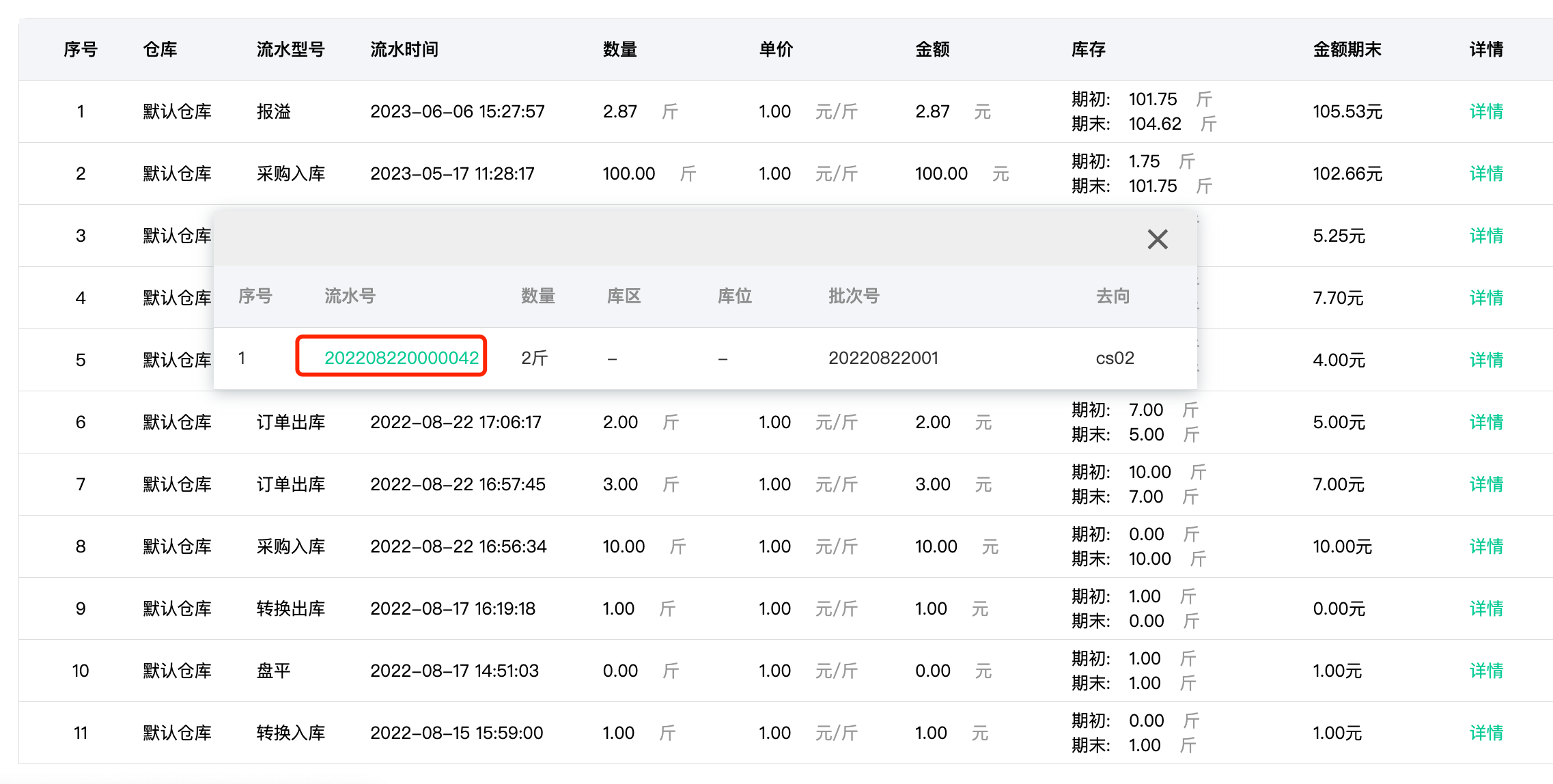The height and width of the screenshot is (784, 1553).
Task: Click the 流水型号 column header
Action: click(x=290, y=49)
